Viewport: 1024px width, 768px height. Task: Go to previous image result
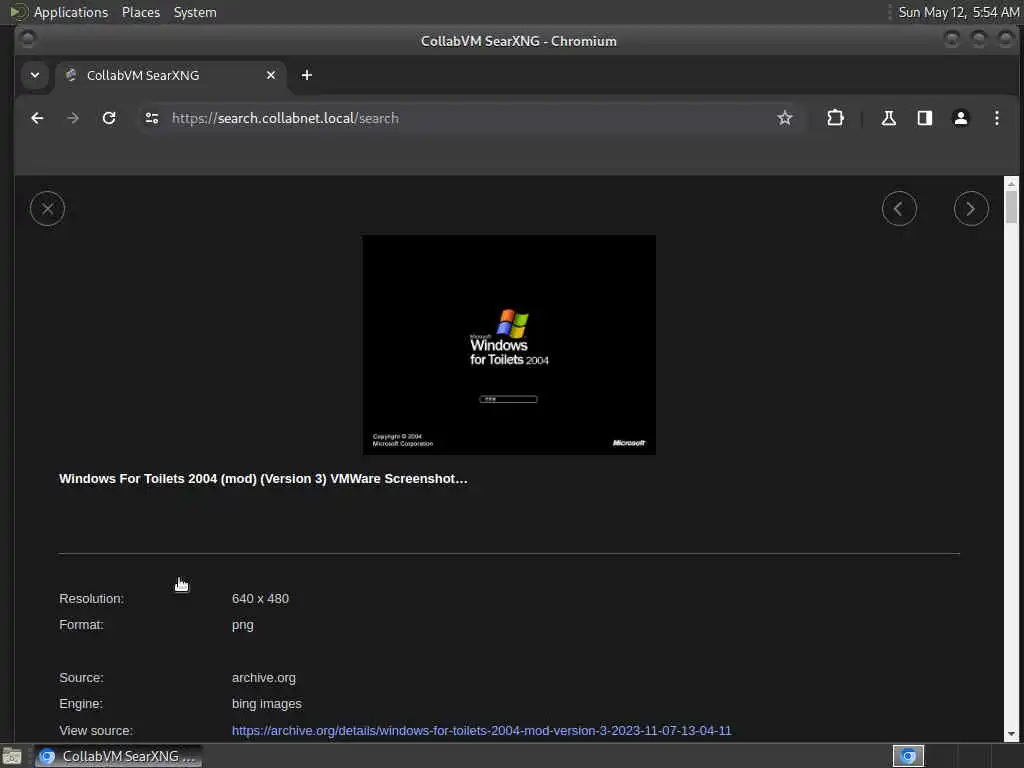click(899, 208)
